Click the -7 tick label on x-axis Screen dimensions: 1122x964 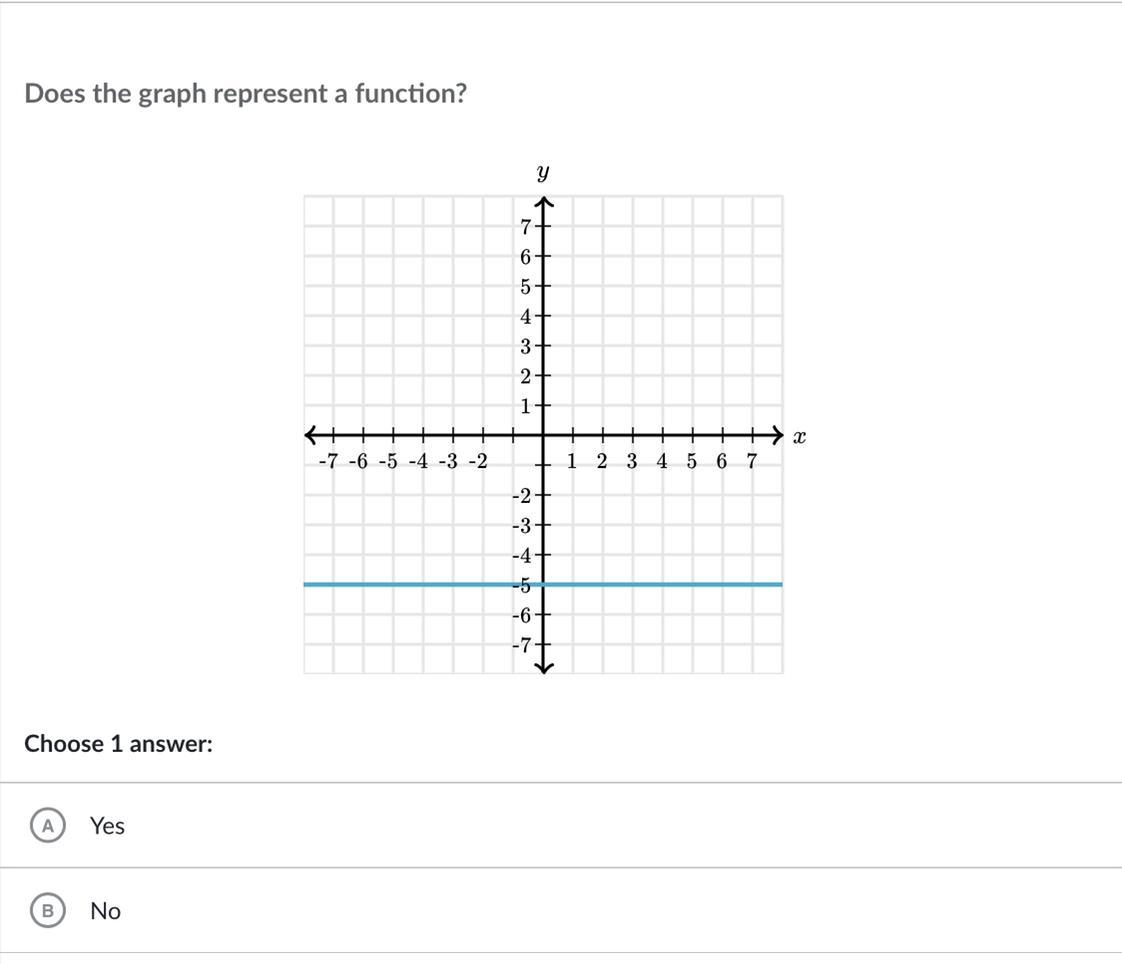[328, 462]
